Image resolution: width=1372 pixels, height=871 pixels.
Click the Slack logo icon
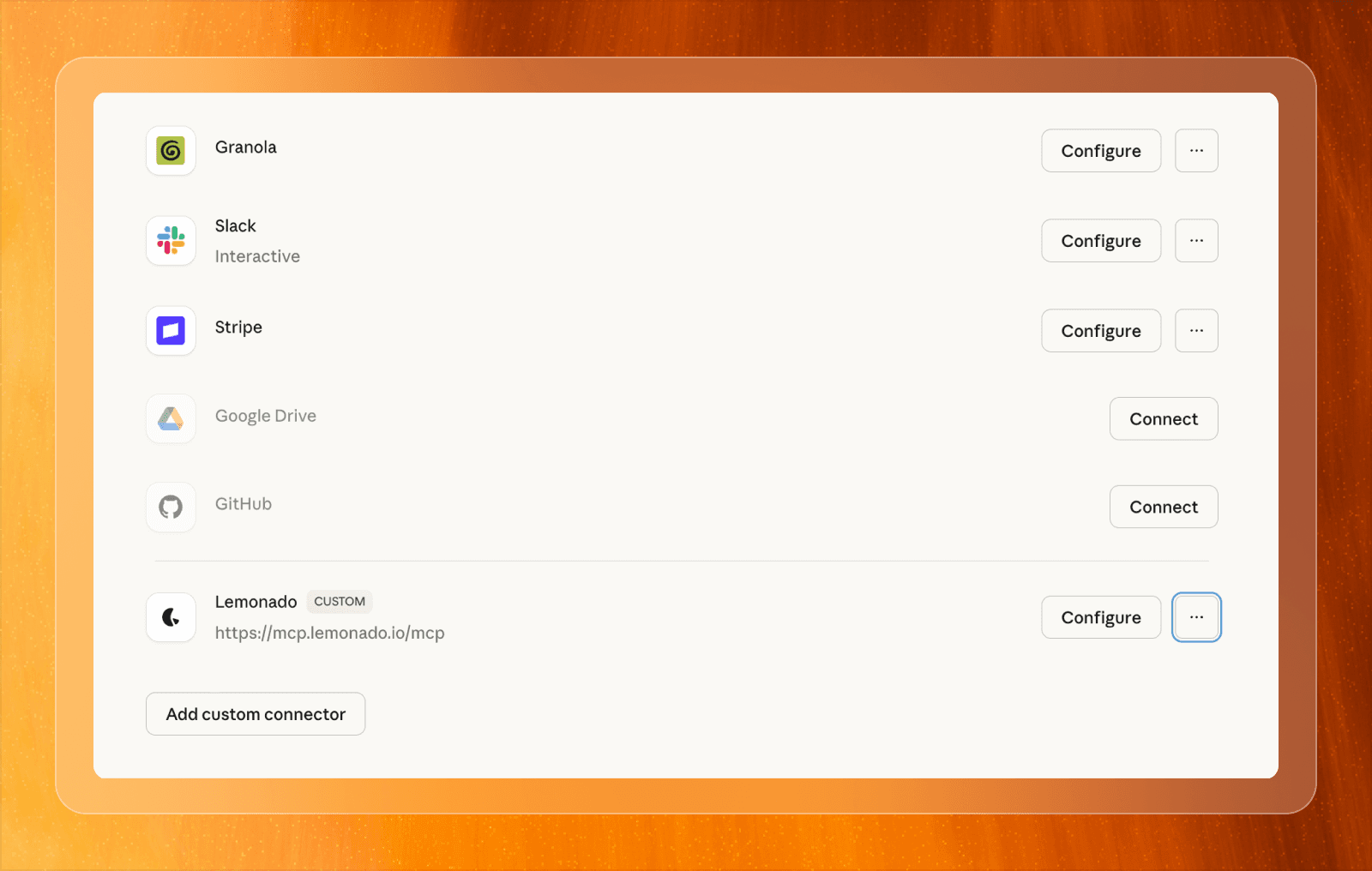pyautogui.click(x=171, y=241)
